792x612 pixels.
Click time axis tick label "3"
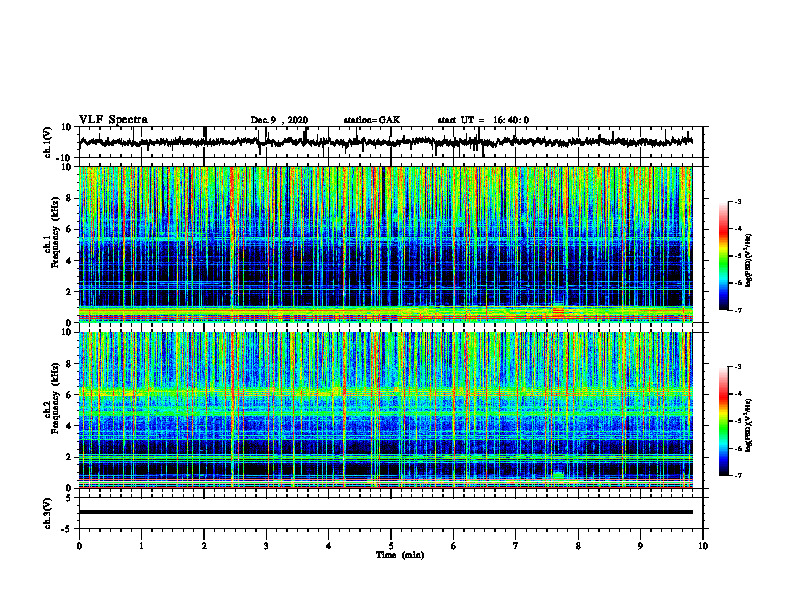[x=266, y=546]
